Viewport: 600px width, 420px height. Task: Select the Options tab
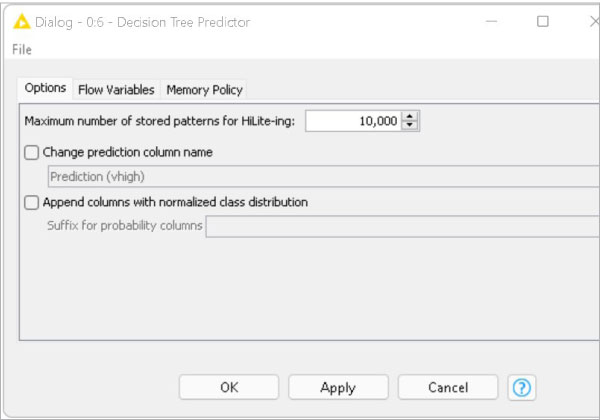click(x=45, y=88)
